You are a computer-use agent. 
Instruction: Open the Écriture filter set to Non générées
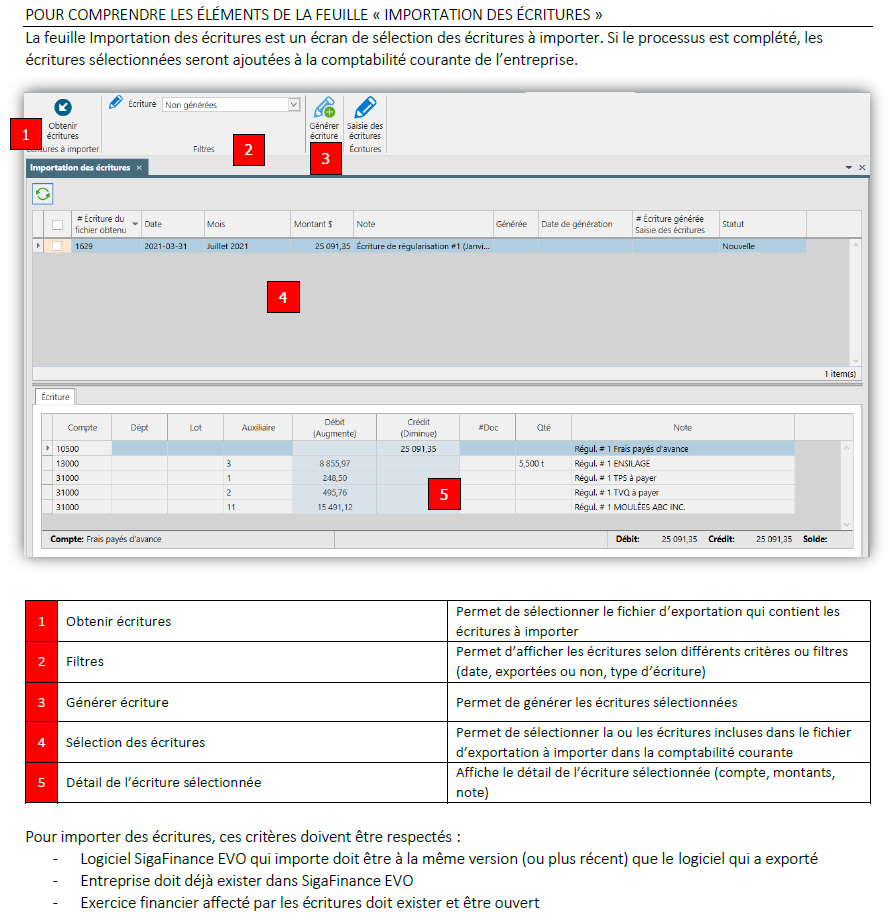(231, 105)
